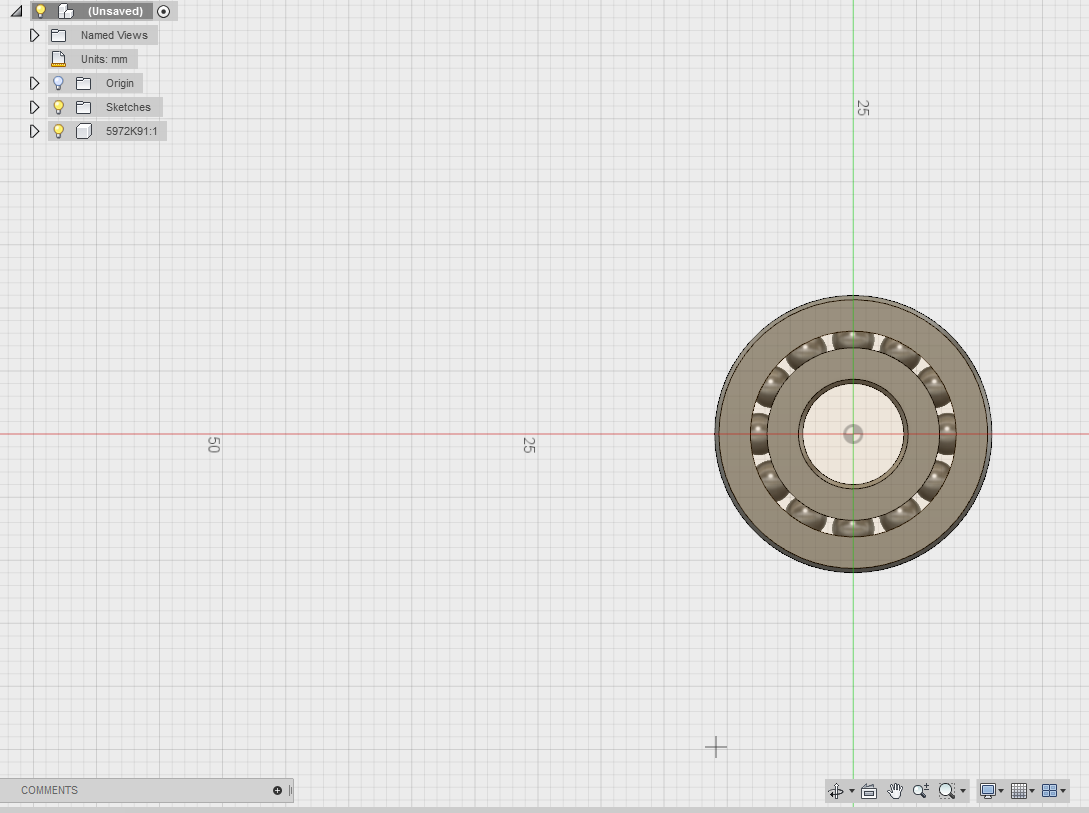Viewport: 1089px width, 813px height.
Task: Click the Comments panel divider grip
Action: (x=290, y=790)
